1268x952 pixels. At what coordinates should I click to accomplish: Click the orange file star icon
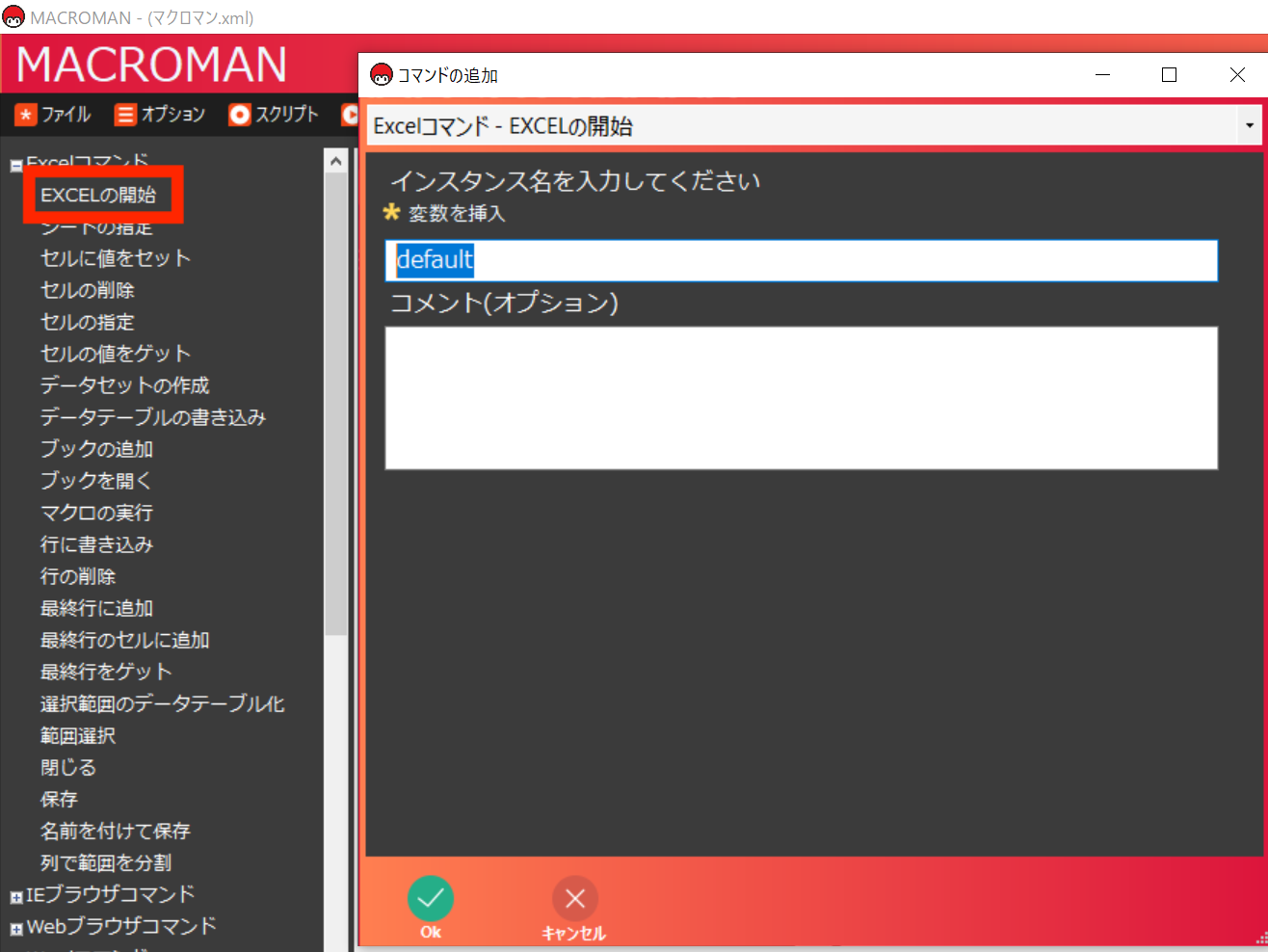[26, 115]
